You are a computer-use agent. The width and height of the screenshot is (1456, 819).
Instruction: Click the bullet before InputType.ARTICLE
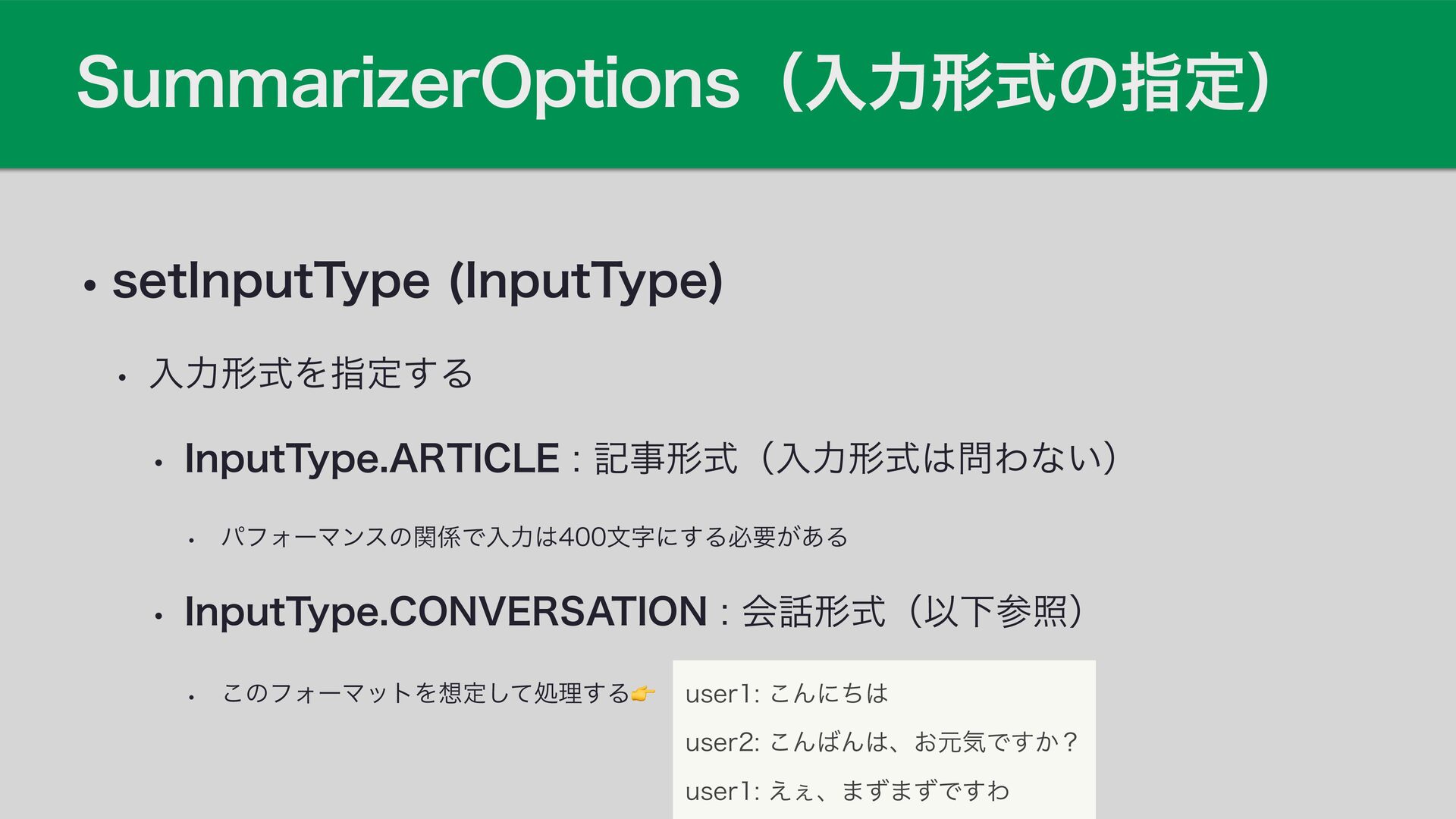[x=159, y=463]
